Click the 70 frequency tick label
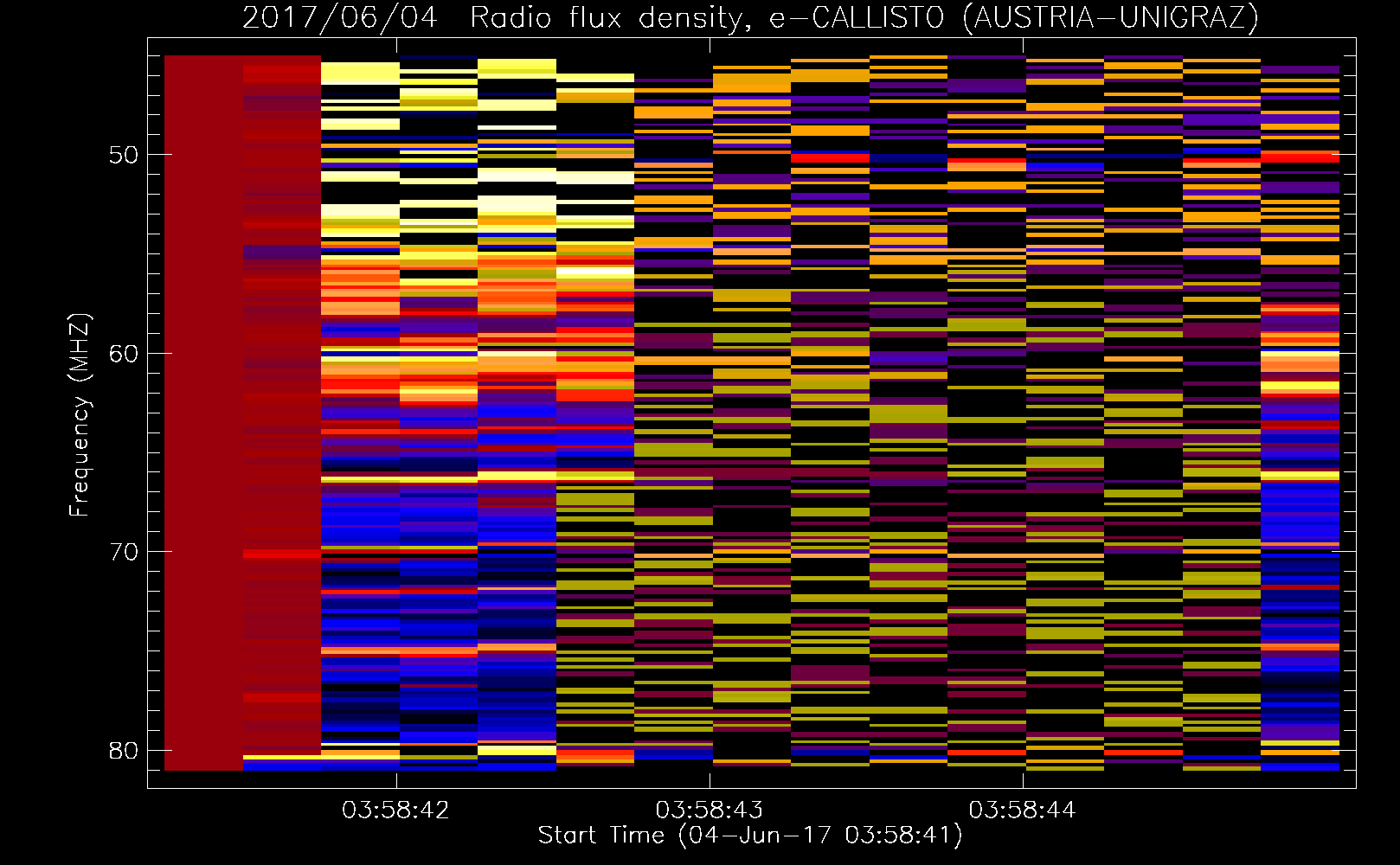This screenshot has height=865, width=1400. point(124,552)
